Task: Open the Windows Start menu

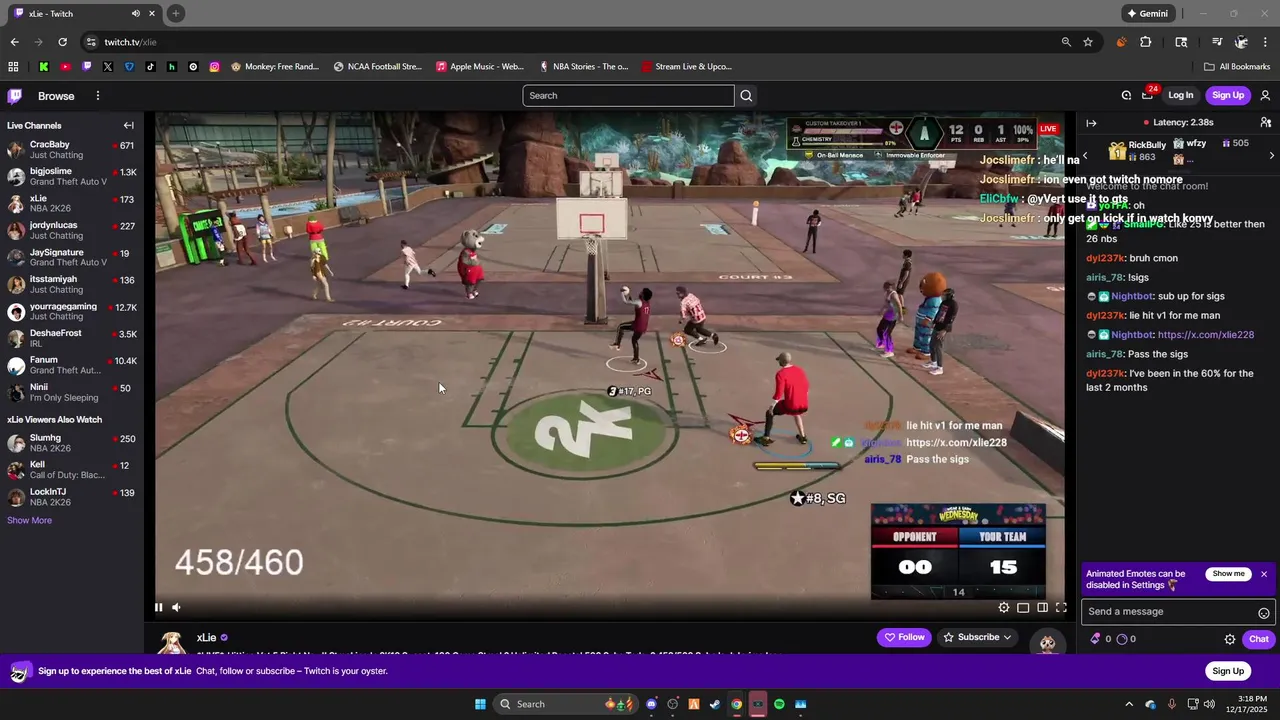Action: [x=480, y=704]
